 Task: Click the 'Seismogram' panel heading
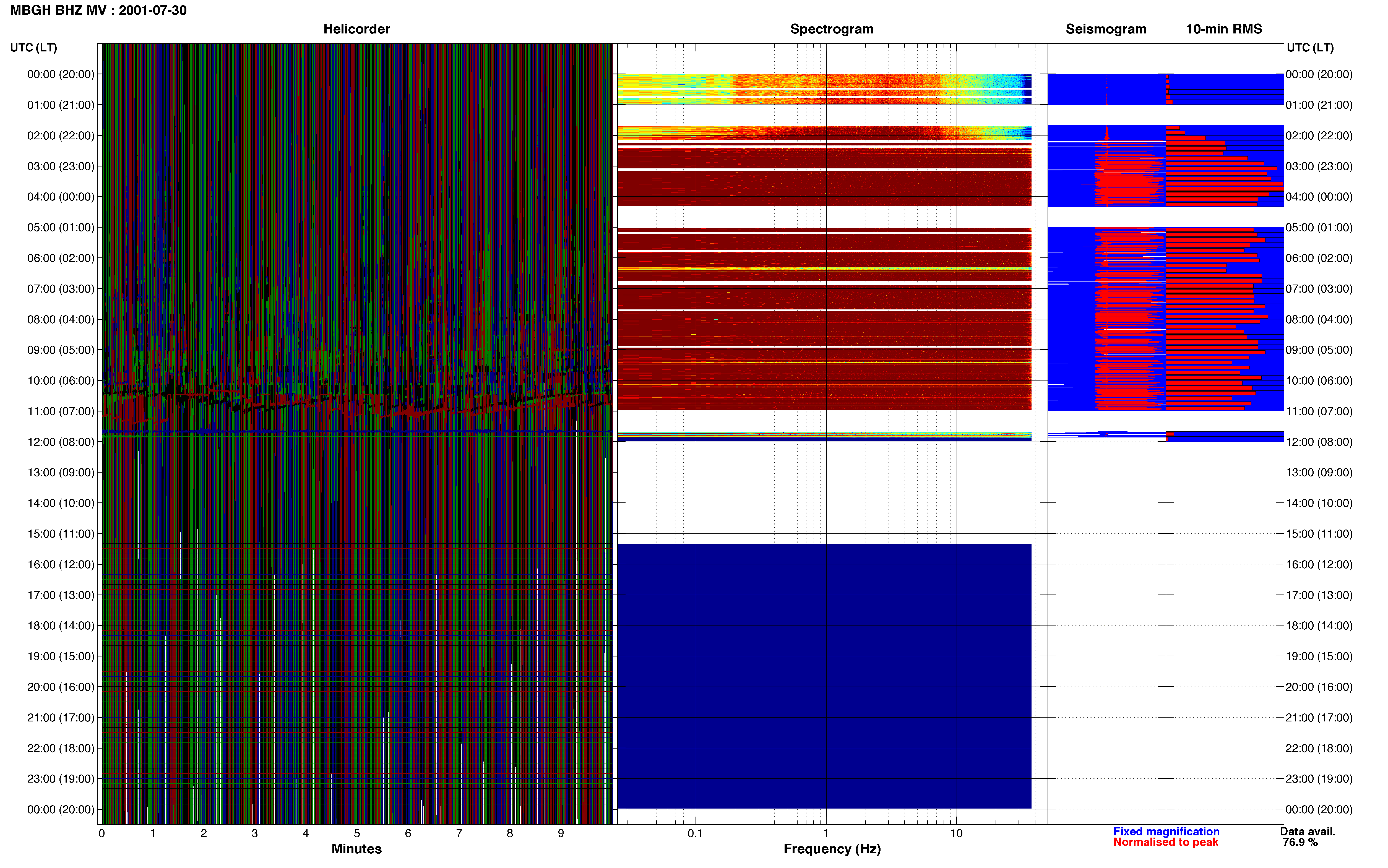click(1106, 29)
